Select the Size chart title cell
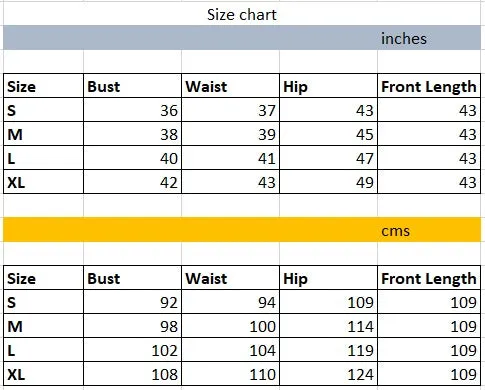485x390 pixels. 242,15
